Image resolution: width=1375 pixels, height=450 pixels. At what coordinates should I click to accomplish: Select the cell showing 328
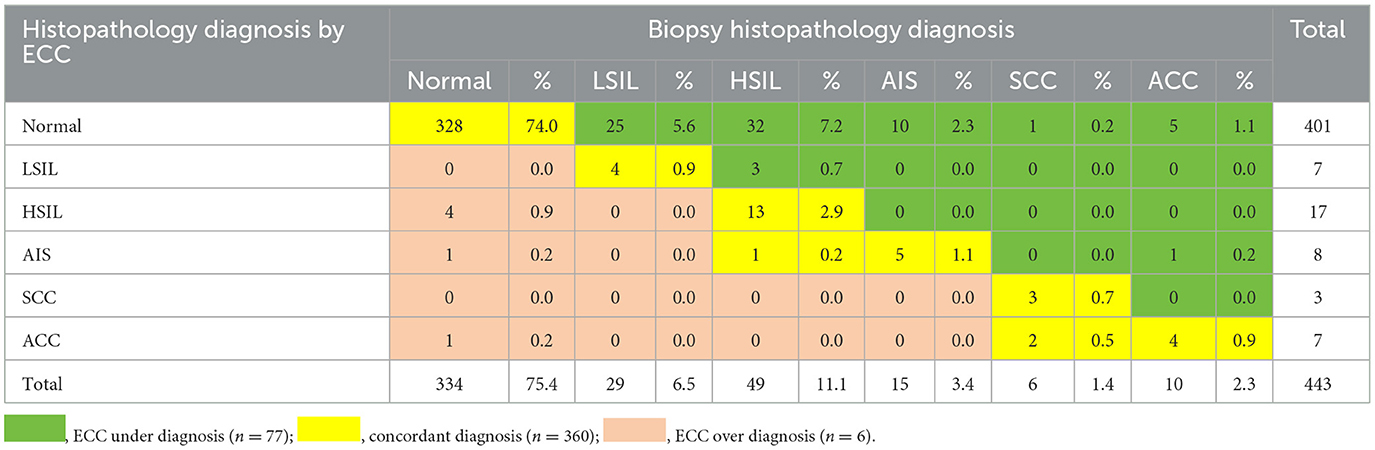450,127
